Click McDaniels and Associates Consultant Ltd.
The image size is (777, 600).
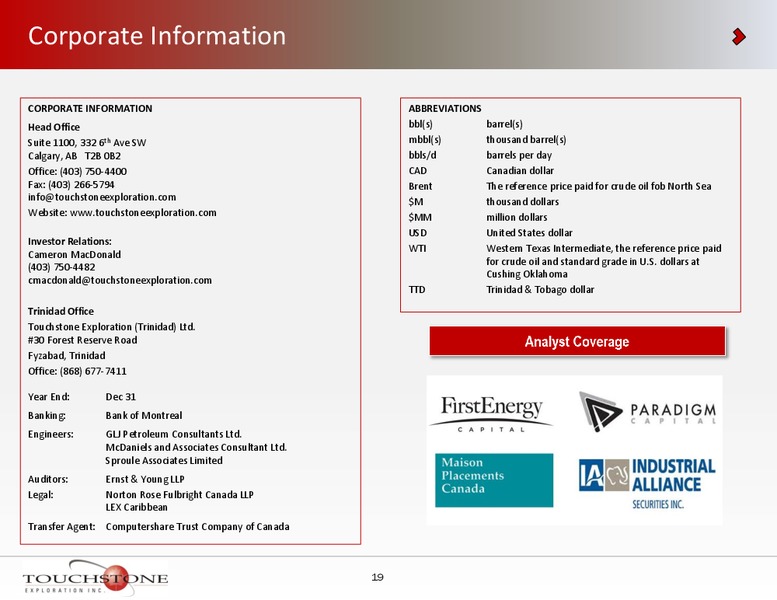[196, 447]
